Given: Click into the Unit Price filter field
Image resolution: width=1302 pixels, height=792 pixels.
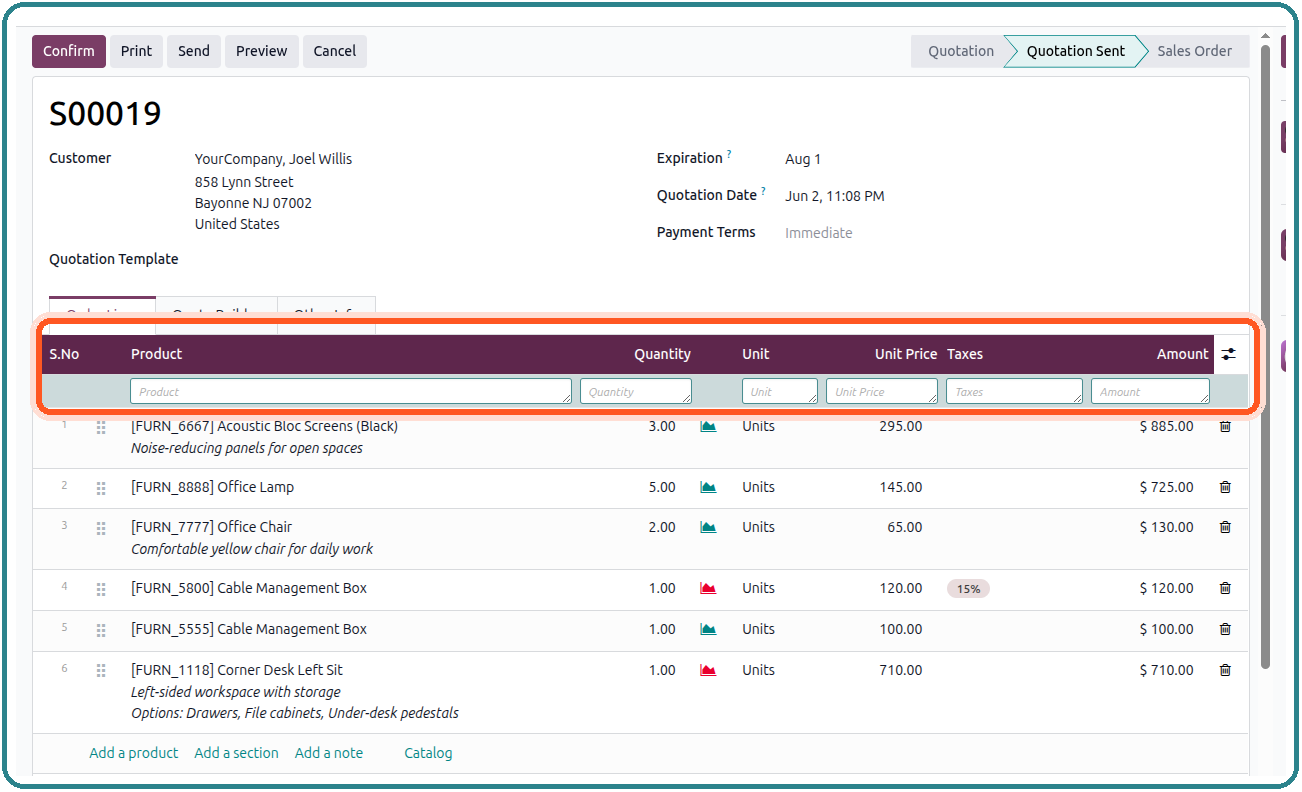Looking at the screenshot, I should coord(882,392).
